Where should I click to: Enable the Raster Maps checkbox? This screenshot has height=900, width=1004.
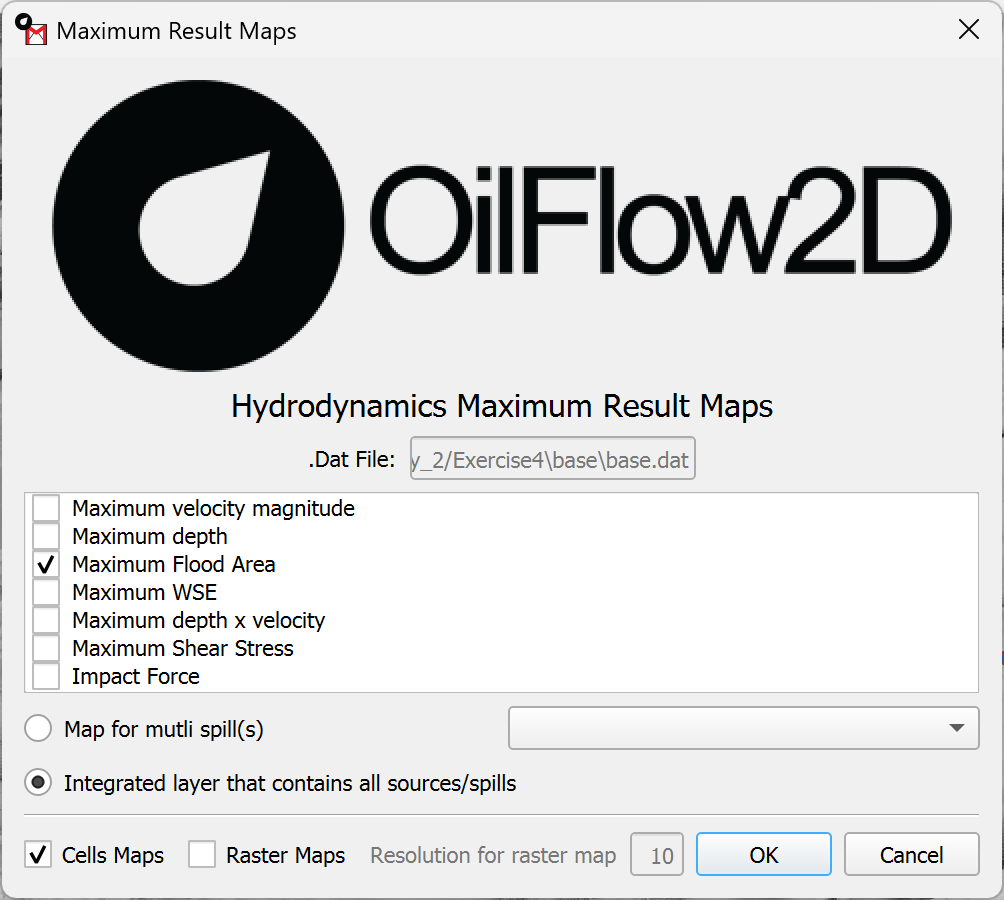[202, 855]
